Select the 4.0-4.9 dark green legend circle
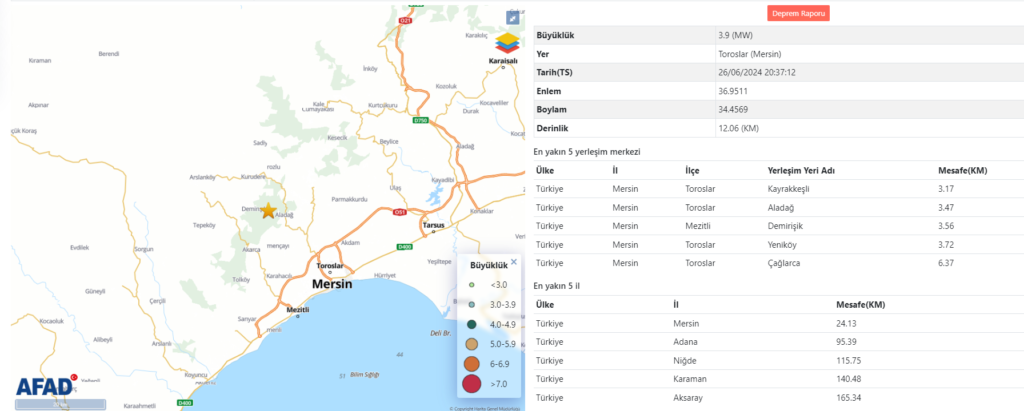This screenshot has height=411, width=1024. click(471, 323)
